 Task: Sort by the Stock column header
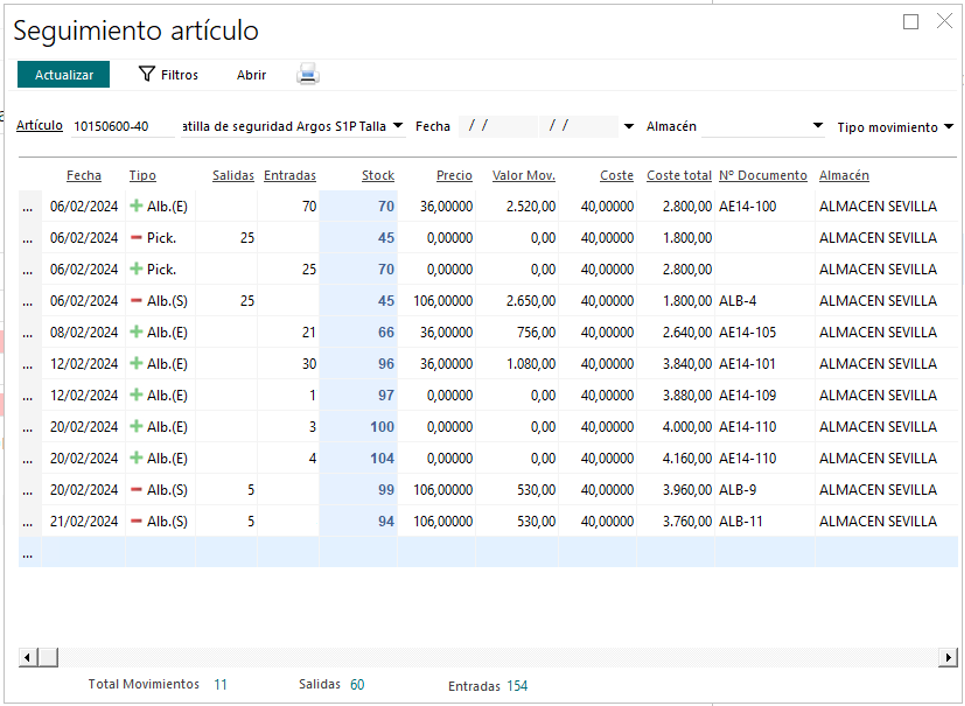(378, 175)
